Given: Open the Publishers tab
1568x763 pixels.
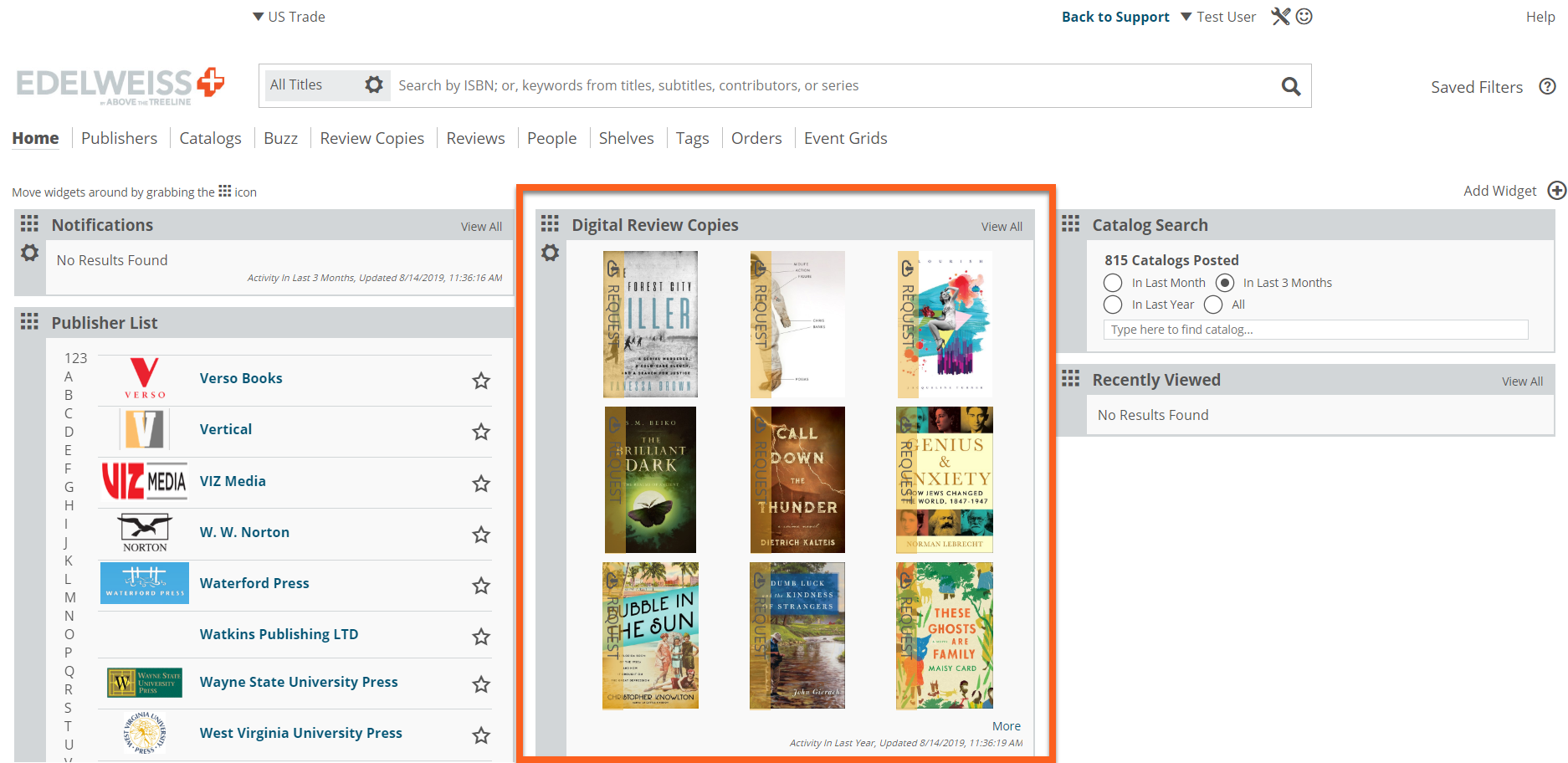Looking at the screenshot, I should pos(119,138).
